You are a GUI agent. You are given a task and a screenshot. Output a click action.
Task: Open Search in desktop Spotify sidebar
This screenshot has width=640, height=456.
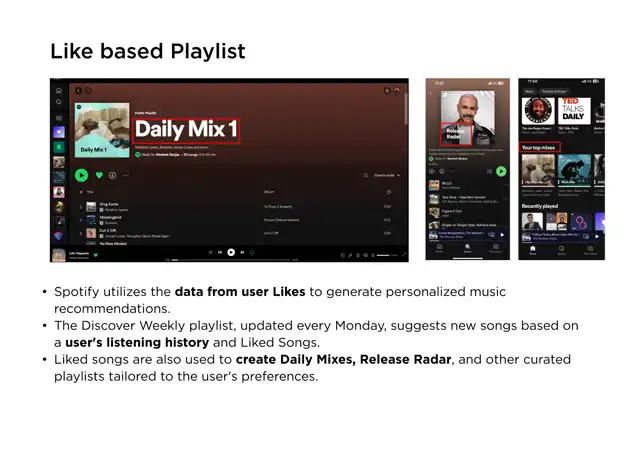(59, 102)
